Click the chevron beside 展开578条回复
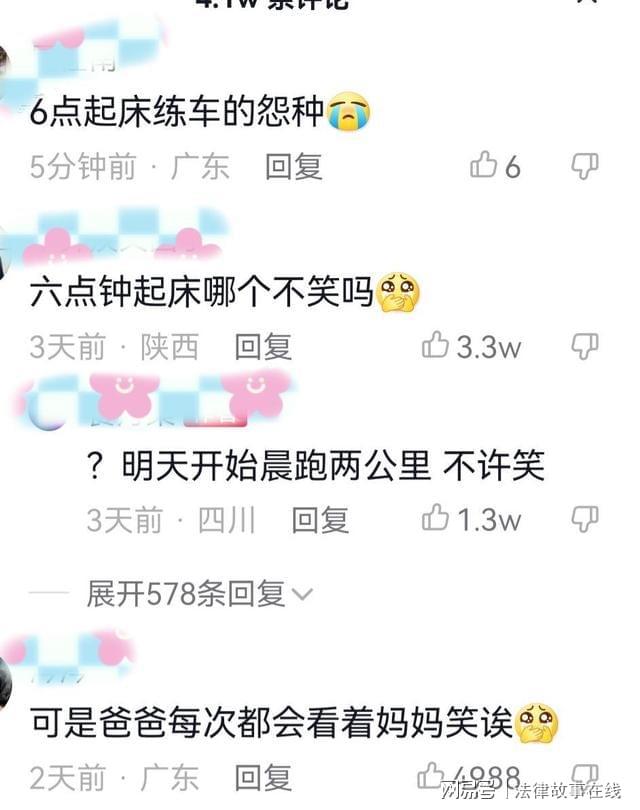 pos(302,595)
